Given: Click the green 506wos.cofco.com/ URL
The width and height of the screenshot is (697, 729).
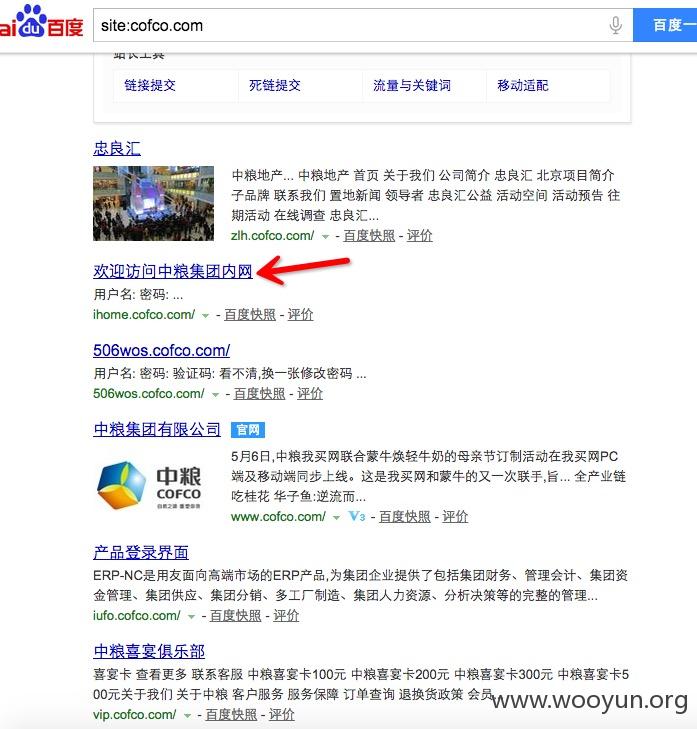Looking at the screenshot, I should pos(149,394).
